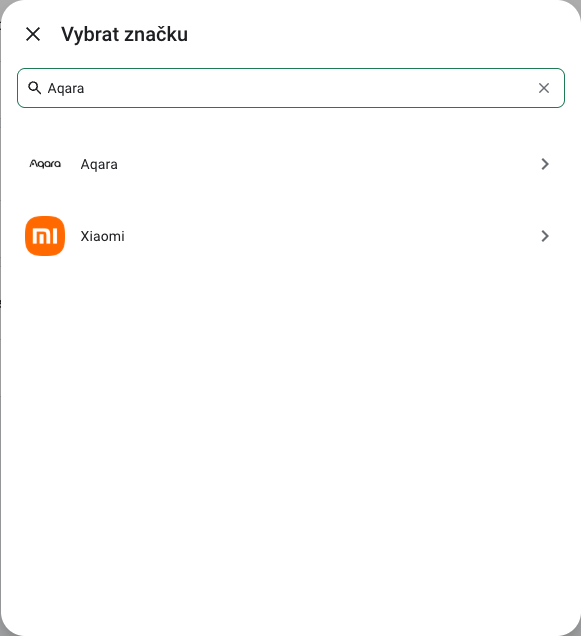Click the Aqara brand logo
The image size is (581, 636).
pyautogui.click(x=45, y=164)
